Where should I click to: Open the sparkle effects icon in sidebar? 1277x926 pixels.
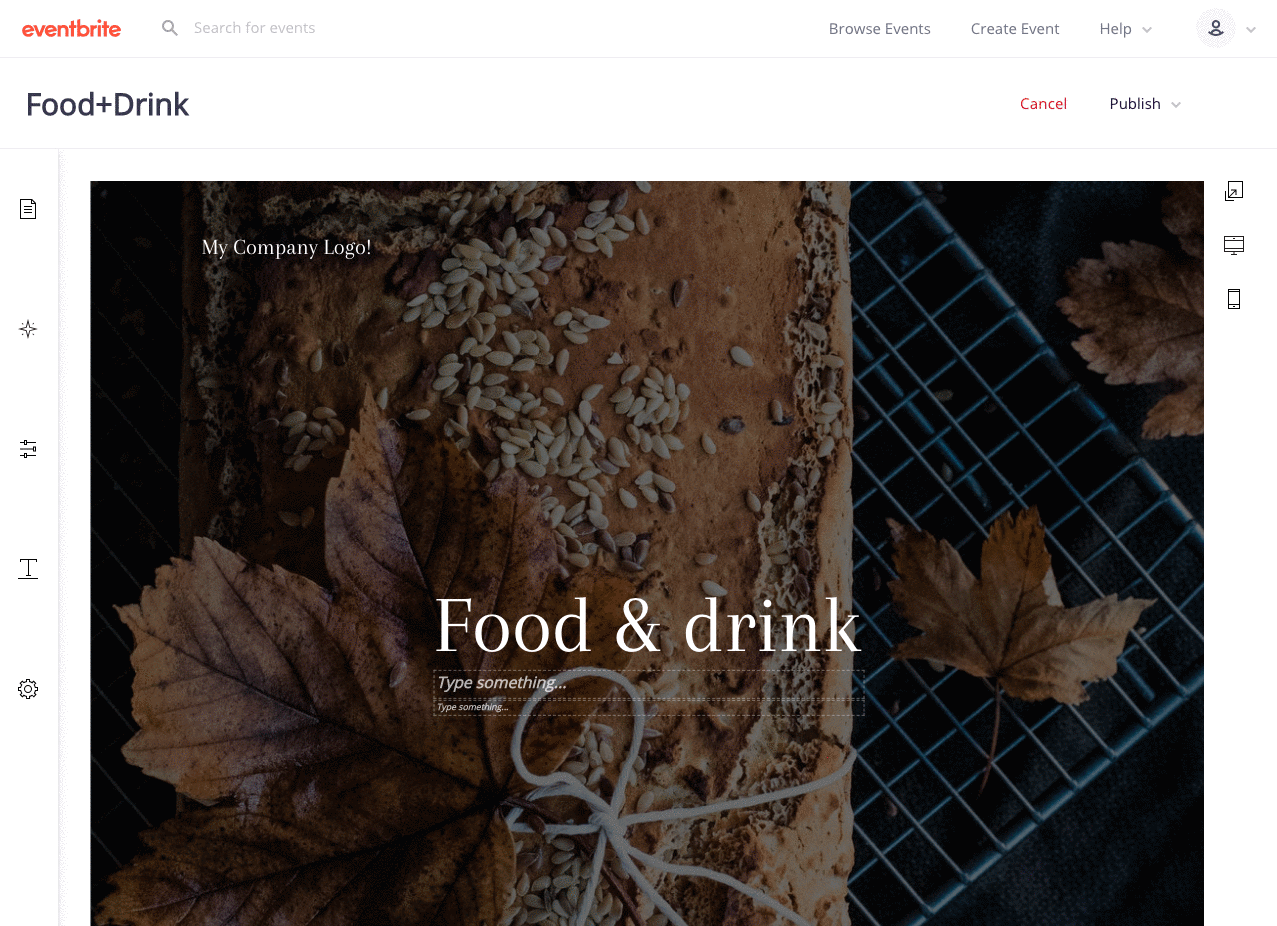click(28, 329)
